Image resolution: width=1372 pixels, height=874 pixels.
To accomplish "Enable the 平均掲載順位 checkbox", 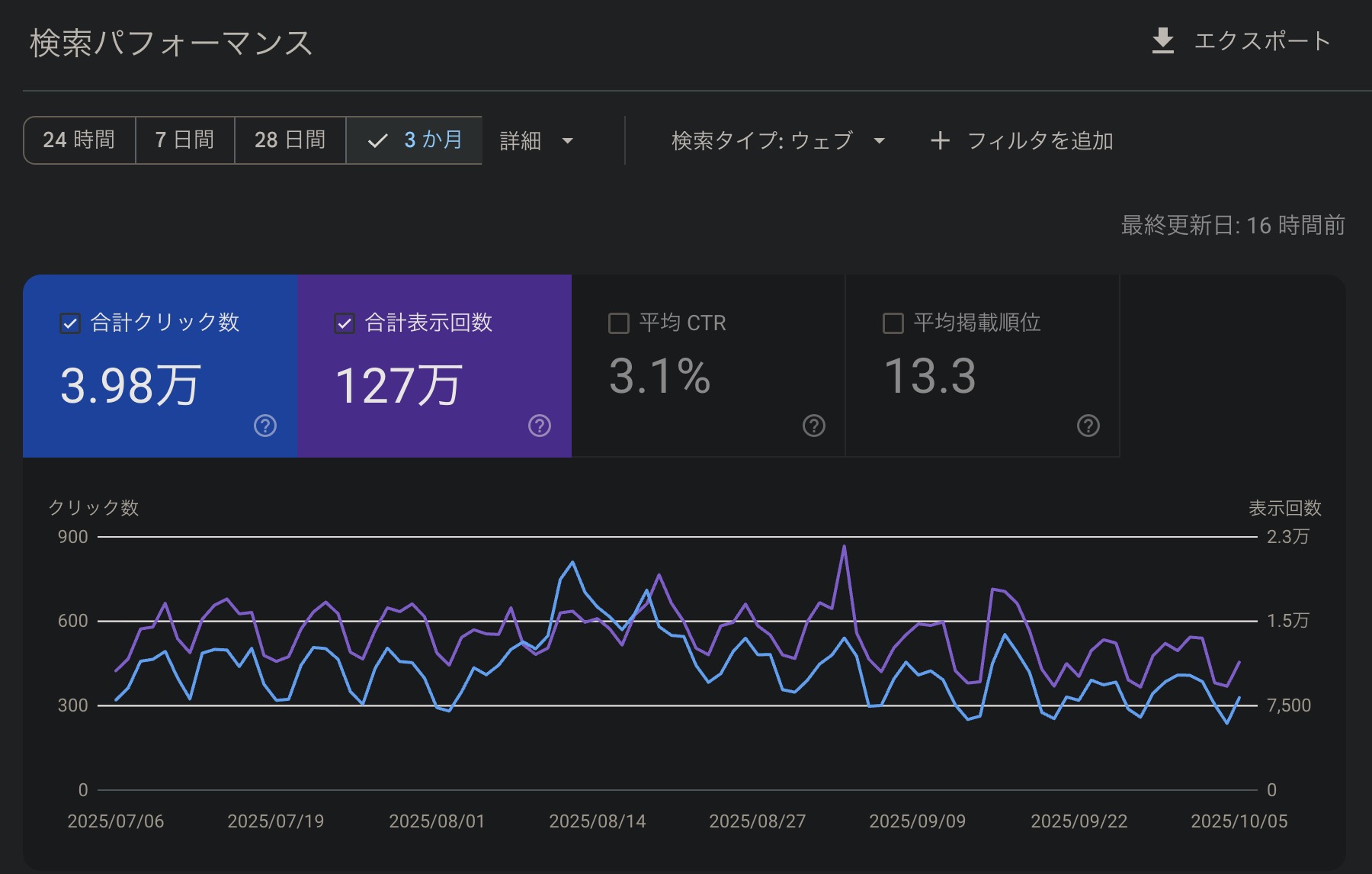I will (x=893, y=323).
